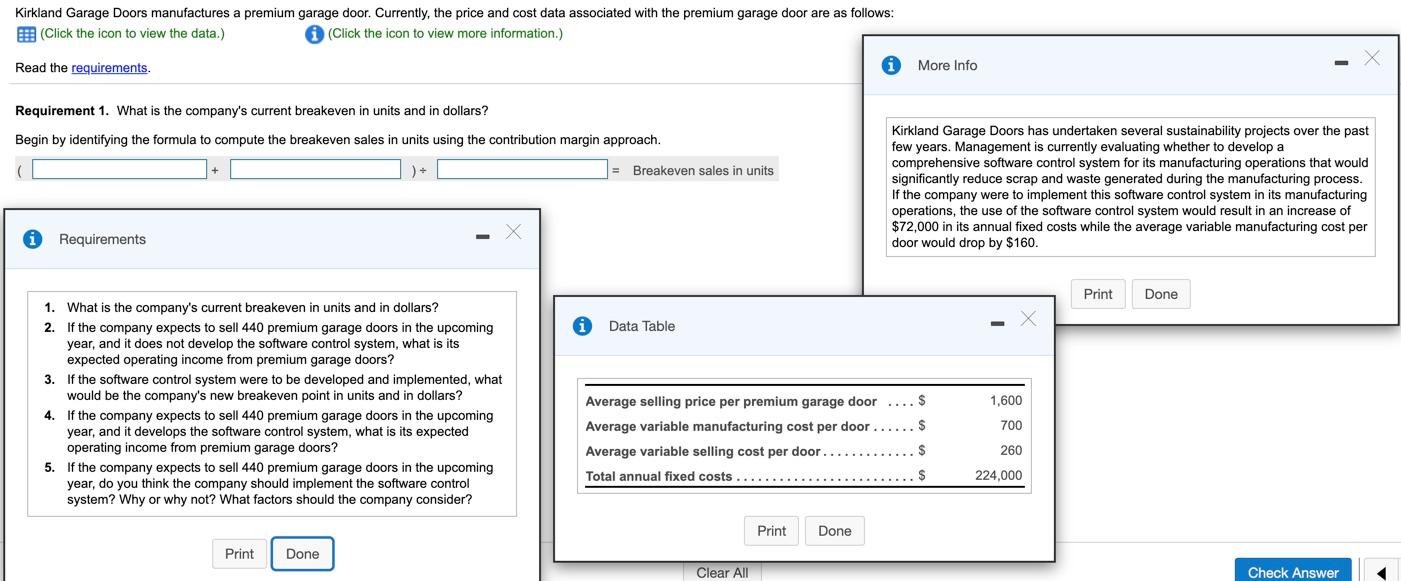Click the Clear All button

(x=722, y=572)
